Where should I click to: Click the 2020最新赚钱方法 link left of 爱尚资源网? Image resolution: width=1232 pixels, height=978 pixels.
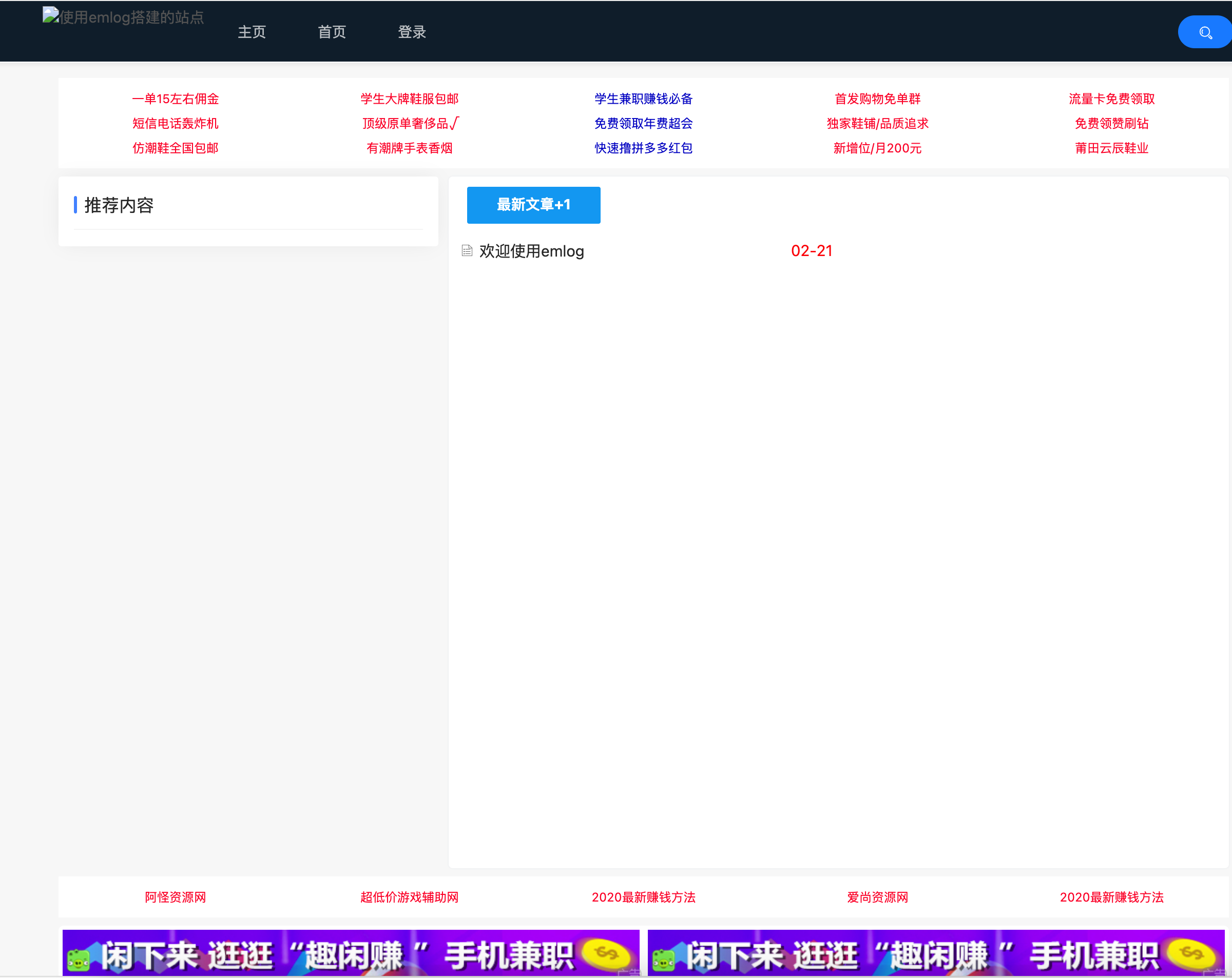coord(643,897)
